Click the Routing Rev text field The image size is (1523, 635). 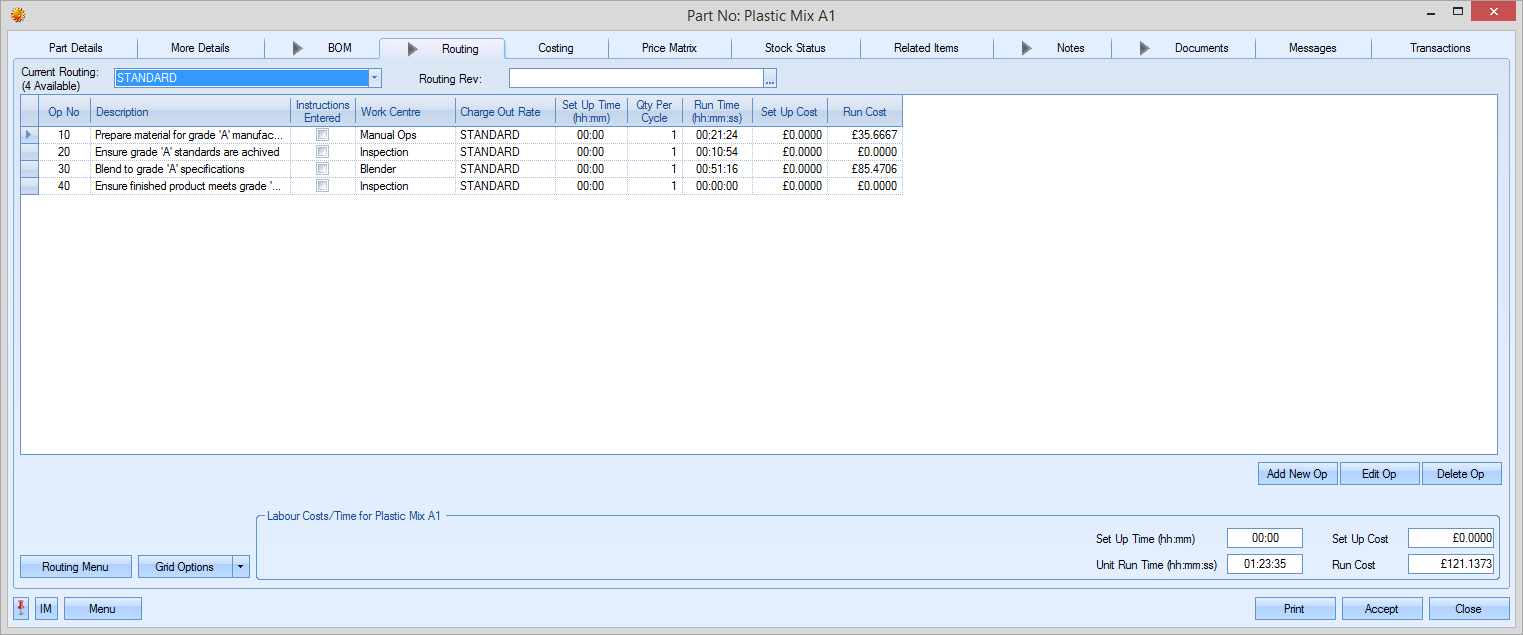tap(636, 79)
